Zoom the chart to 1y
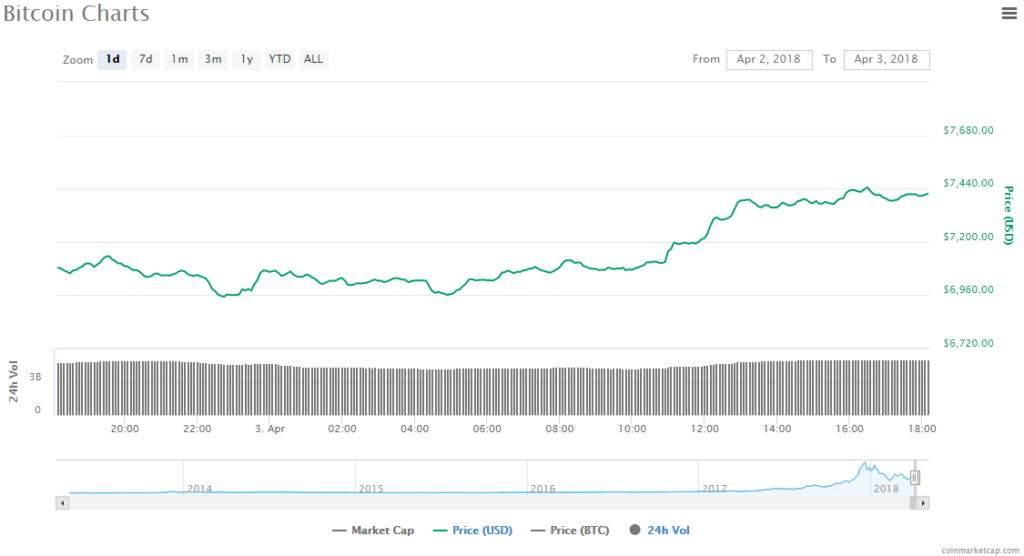 point(246,59)
